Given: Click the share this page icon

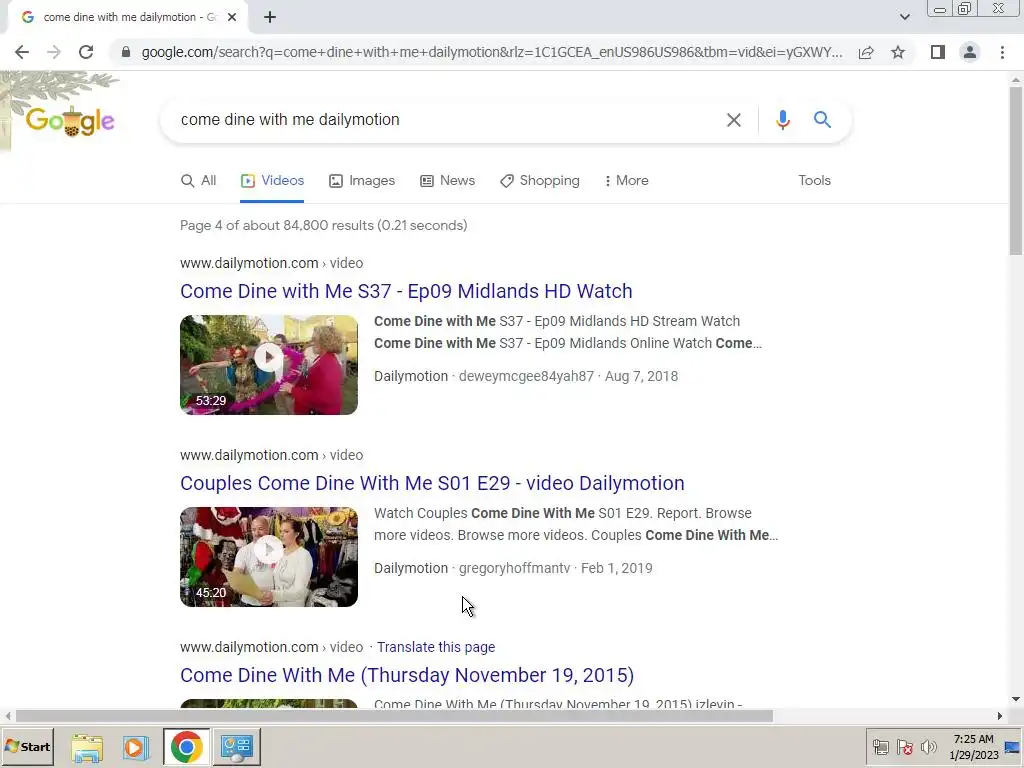Looking at the screenshot, I should pyautogui.click(x=866, y=52).
